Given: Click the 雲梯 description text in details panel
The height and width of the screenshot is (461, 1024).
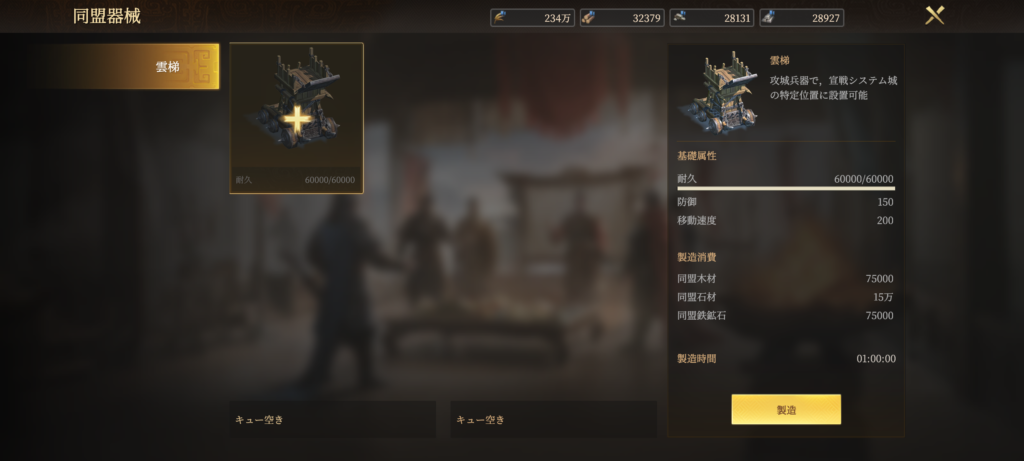Looking at the screenshot, I should point(833,87).
